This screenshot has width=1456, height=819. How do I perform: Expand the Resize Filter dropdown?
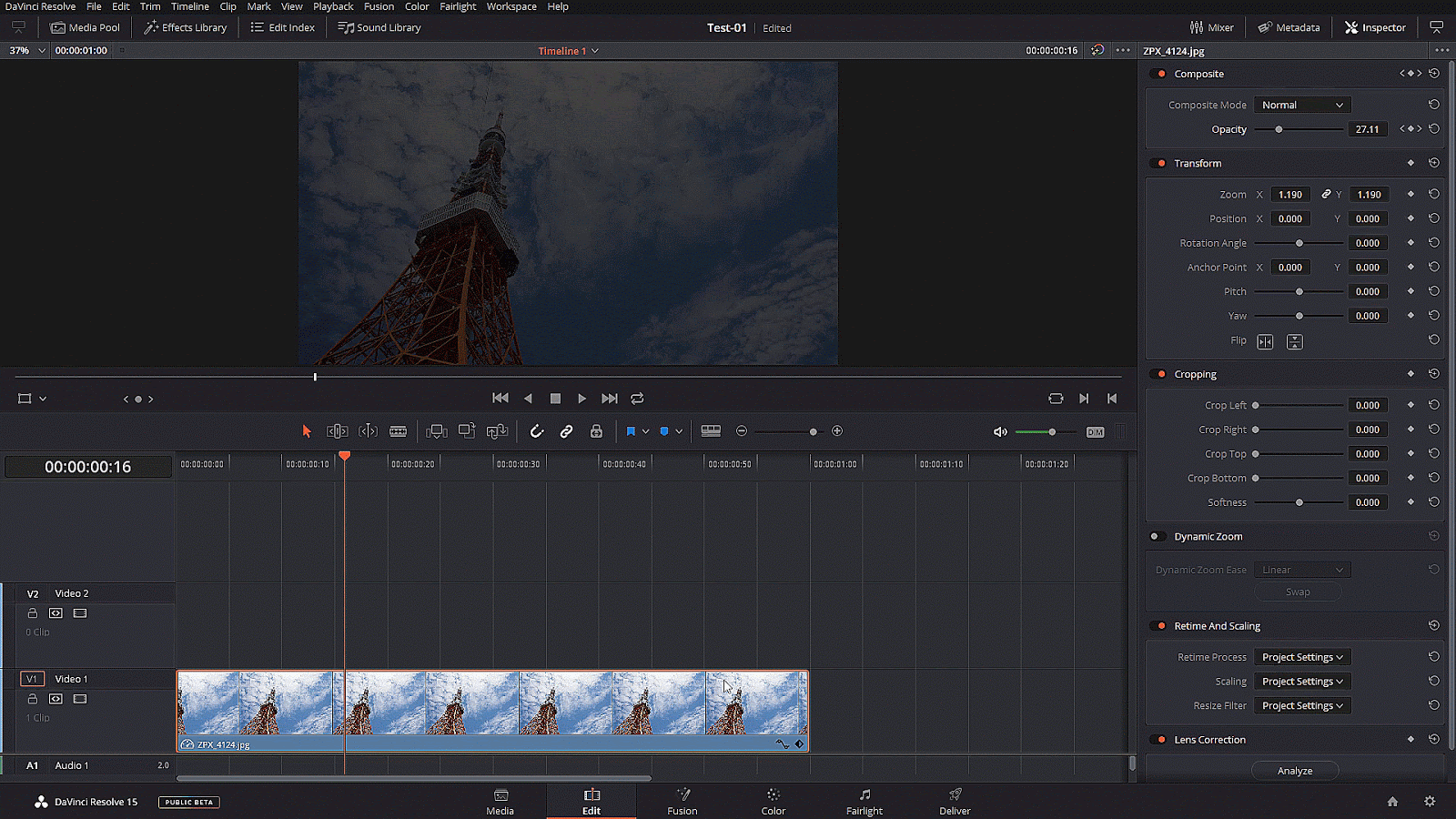(x=1301, y=706)
